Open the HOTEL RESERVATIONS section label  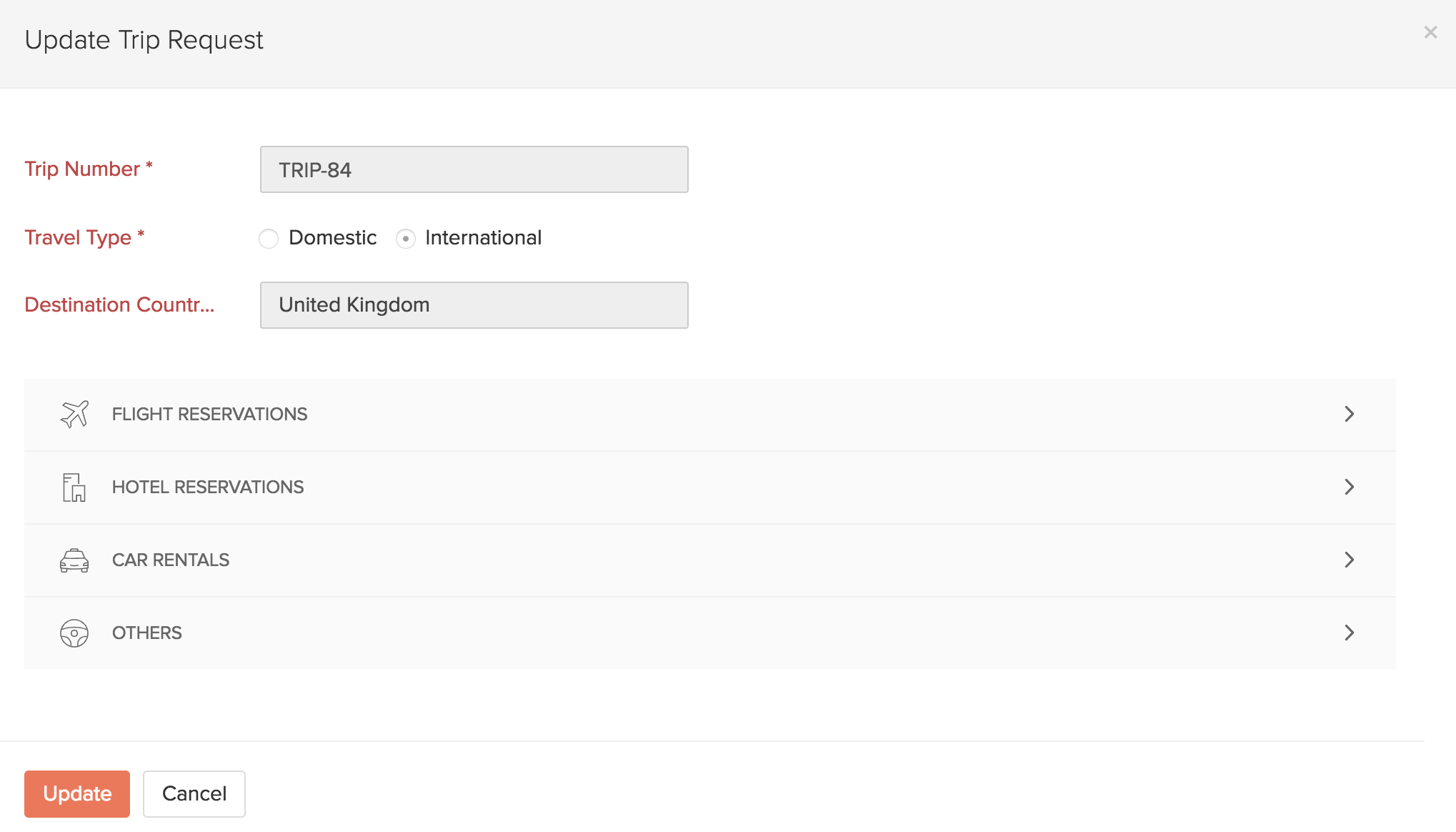pos(208,487)
